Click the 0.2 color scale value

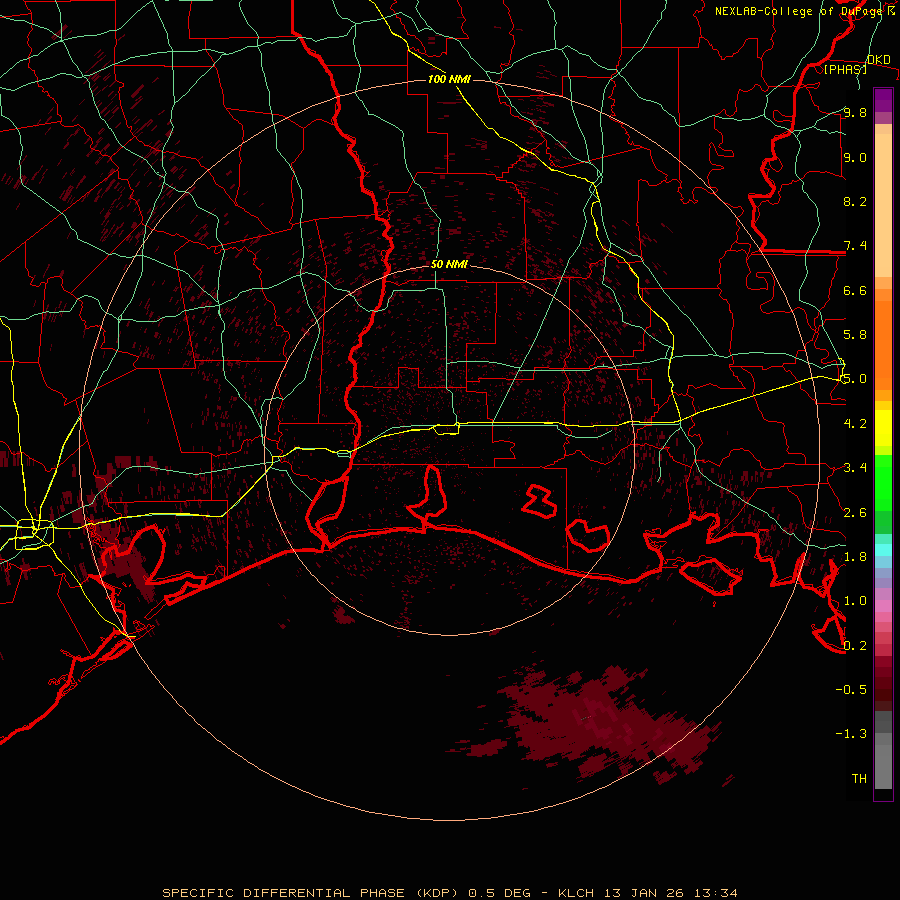point(855,646)
